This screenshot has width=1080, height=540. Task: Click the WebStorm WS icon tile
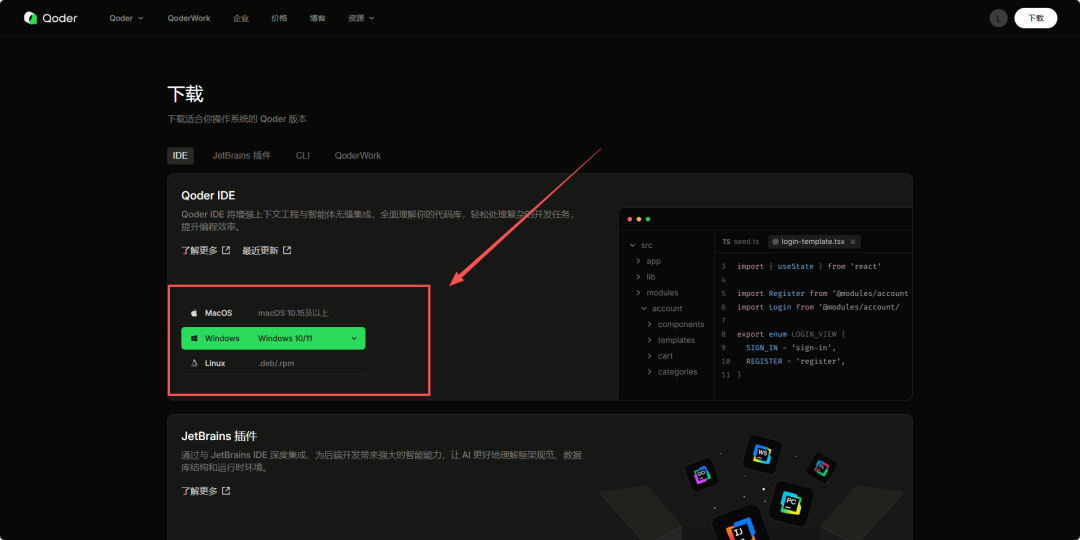tap(762, 454)
